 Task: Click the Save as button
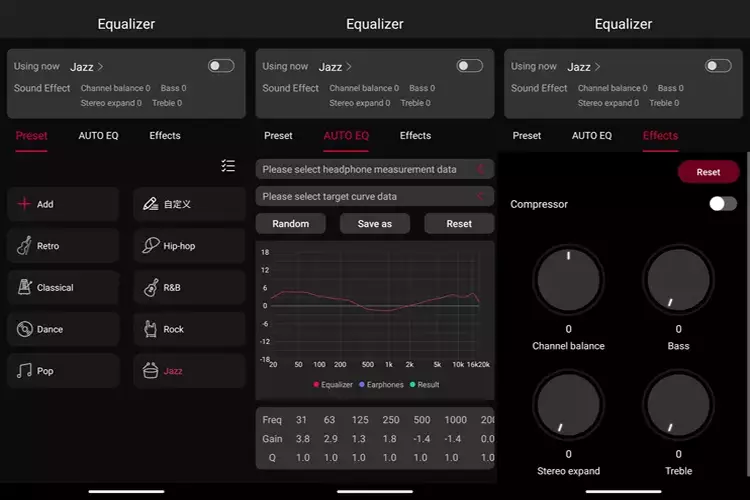click(375, 223)
